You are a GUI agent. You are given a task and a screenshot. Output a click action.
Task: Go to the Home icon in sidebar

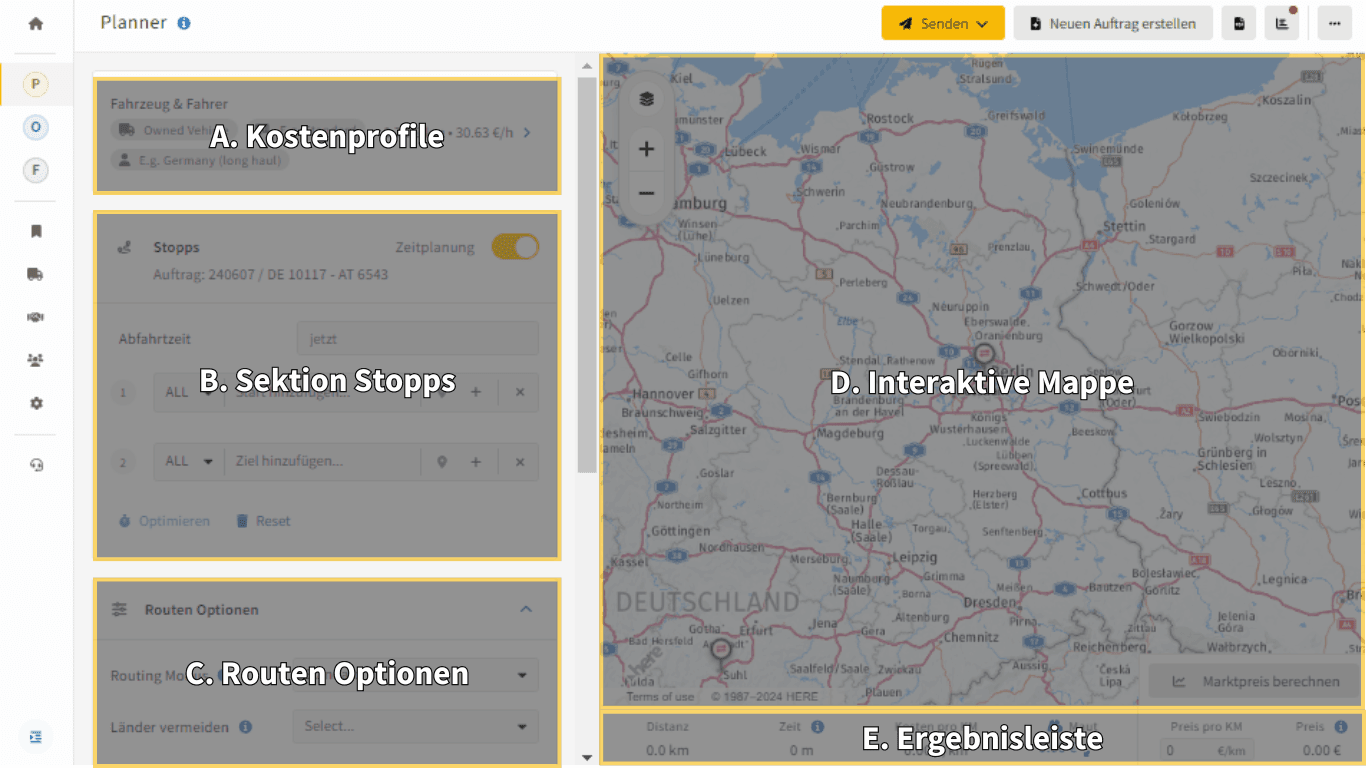pyautogui.click(x=36, y=23)
